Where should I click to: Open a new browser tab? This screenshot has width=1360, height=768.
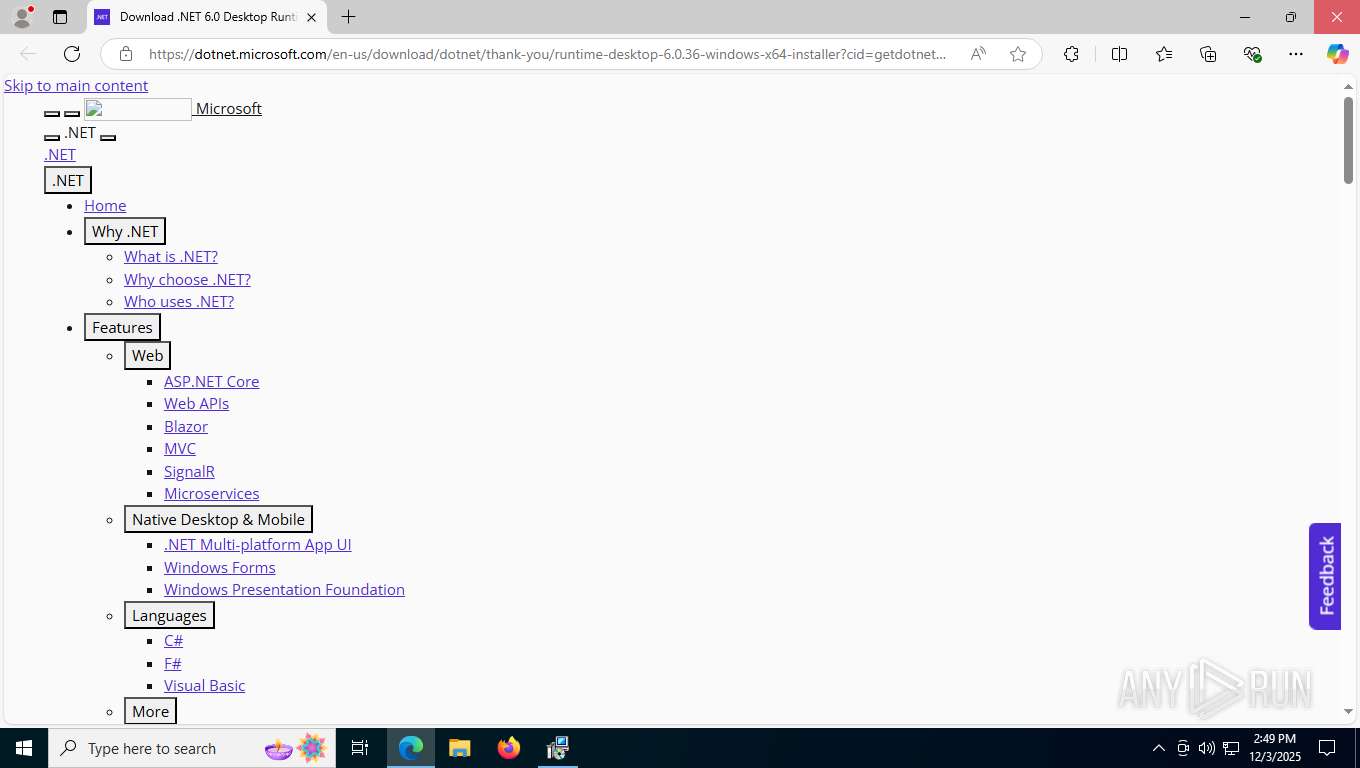coord(348,17)
